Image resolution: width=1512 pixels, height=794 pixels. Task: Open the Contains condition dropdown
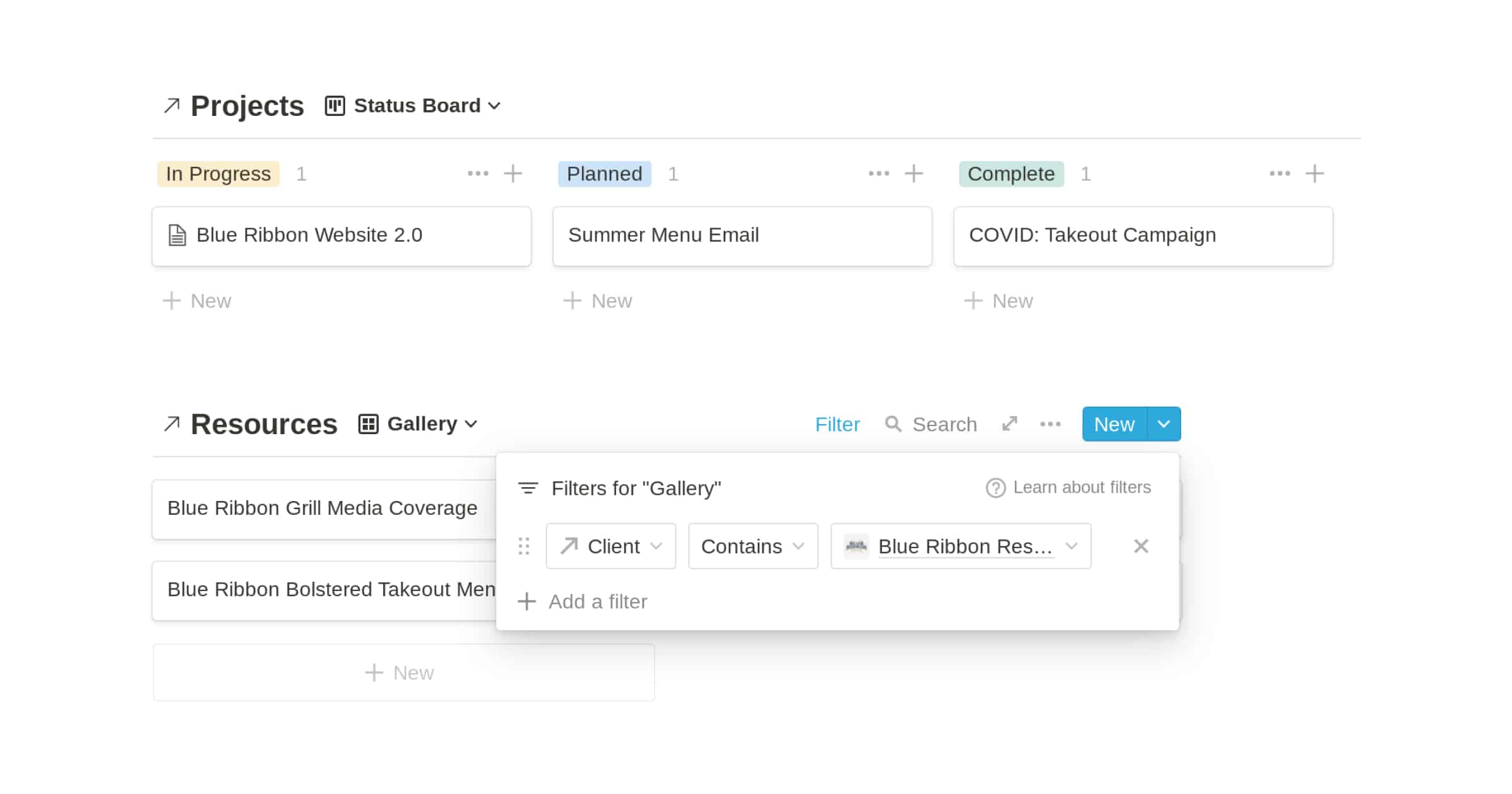coord(752,546)
